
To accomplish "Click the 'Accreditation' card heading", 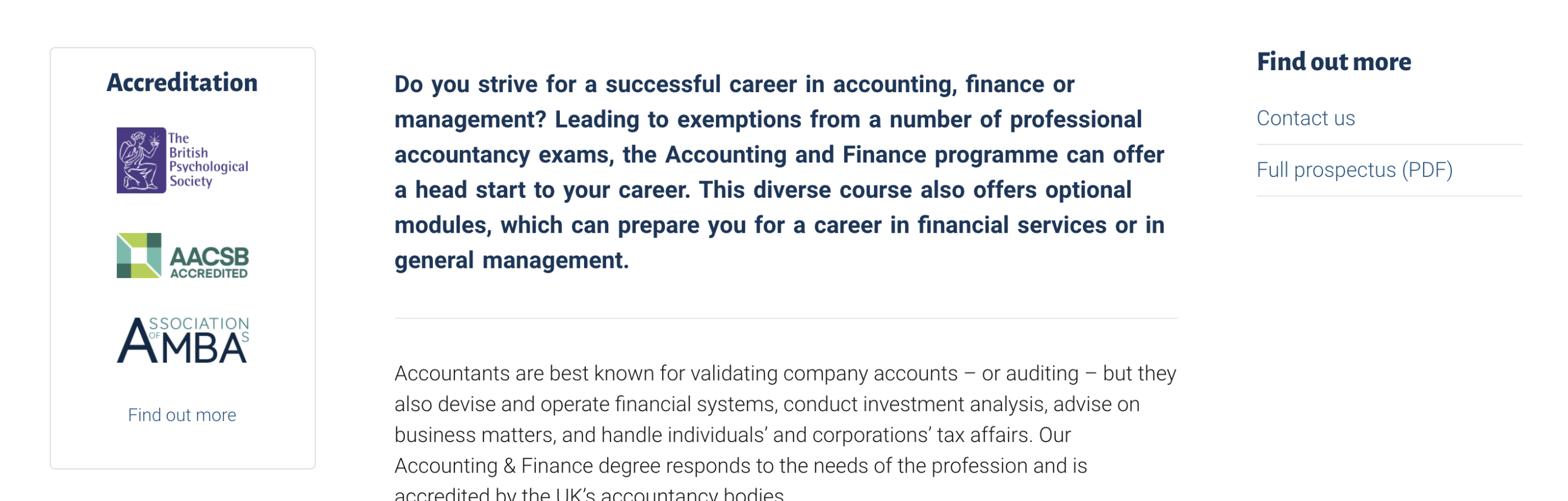I will 182,82.
